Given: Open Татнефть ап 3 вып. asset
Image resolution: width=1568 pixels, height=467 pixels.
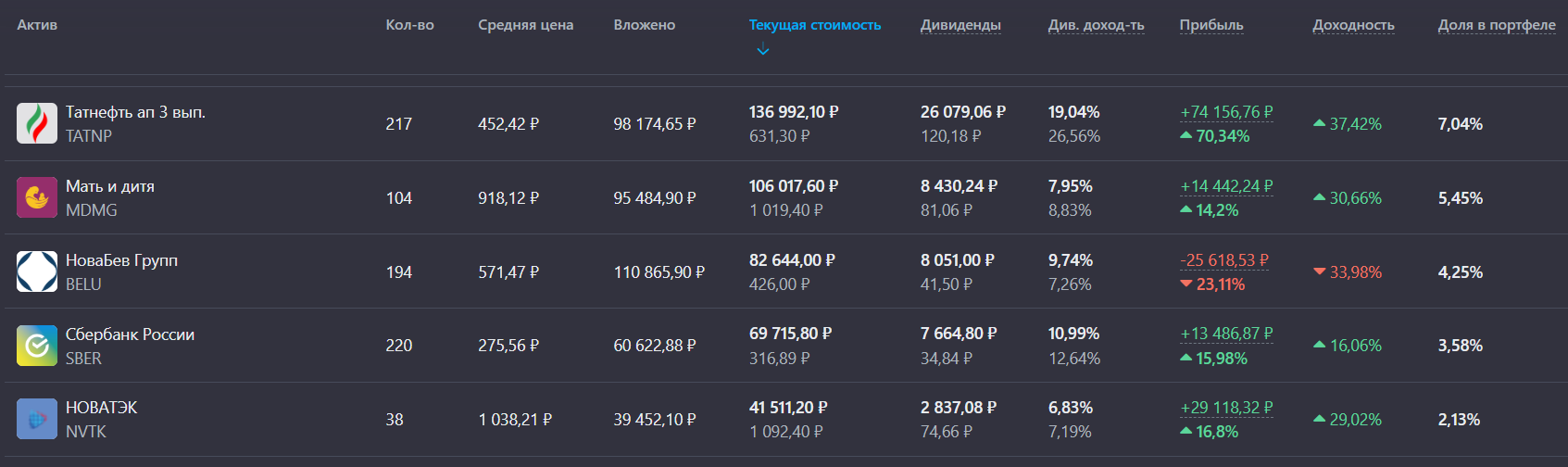Looking at the screenshot, I should tap(135, 112).
